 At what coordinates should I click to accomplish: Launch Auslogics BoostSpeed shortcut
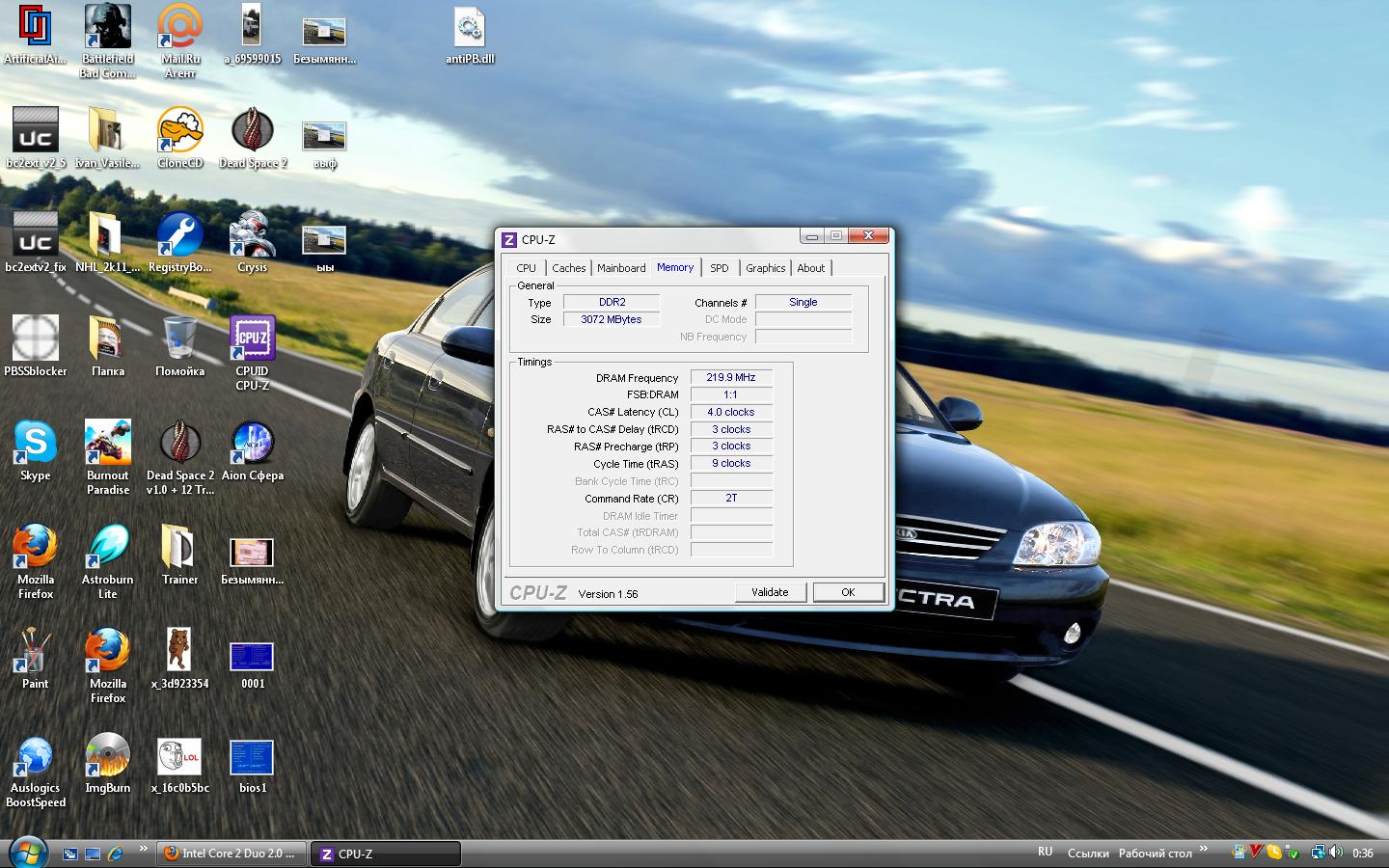point(36,756)
